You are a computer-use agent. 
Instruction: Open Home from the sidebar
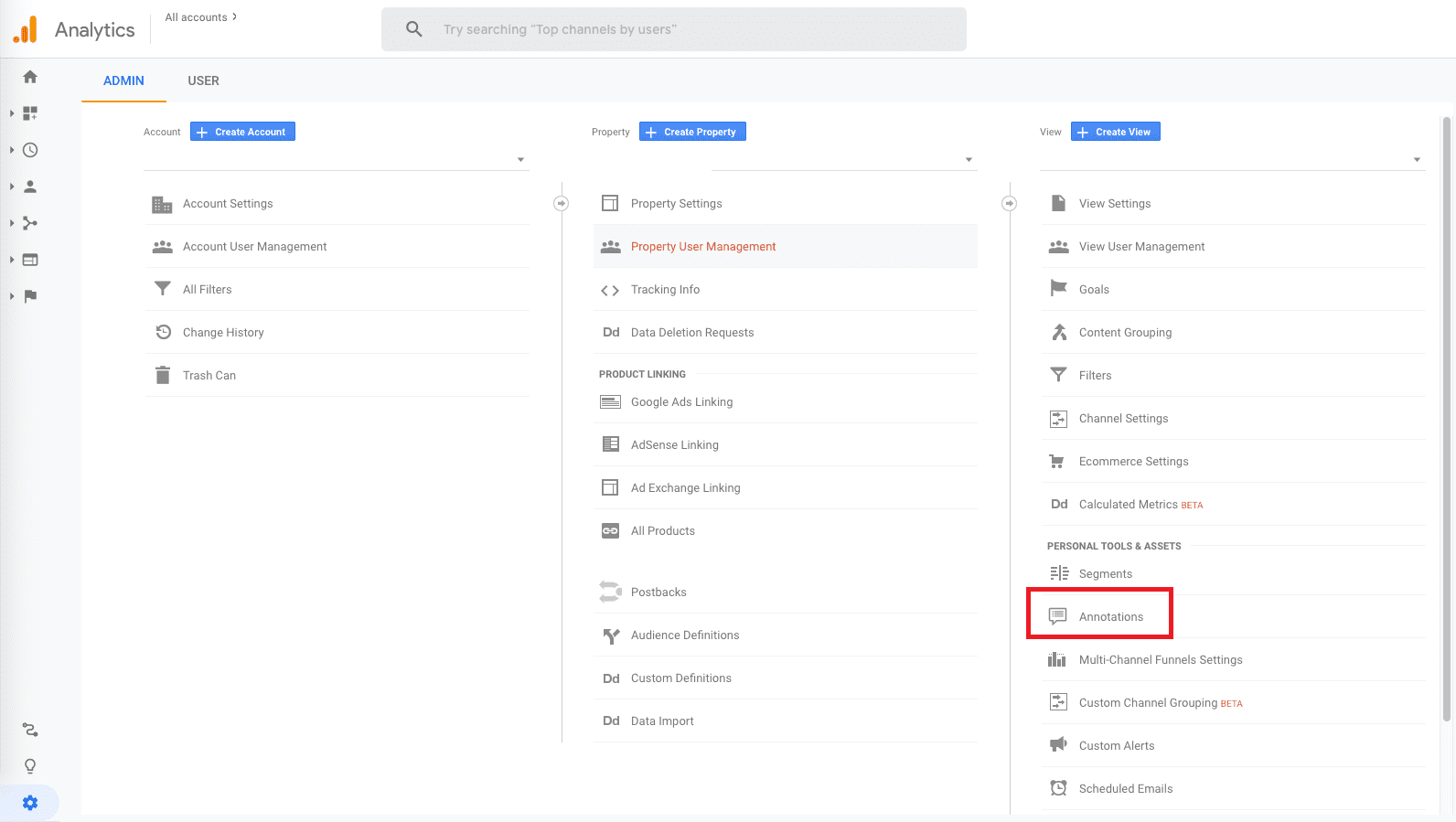coord(30,77)
